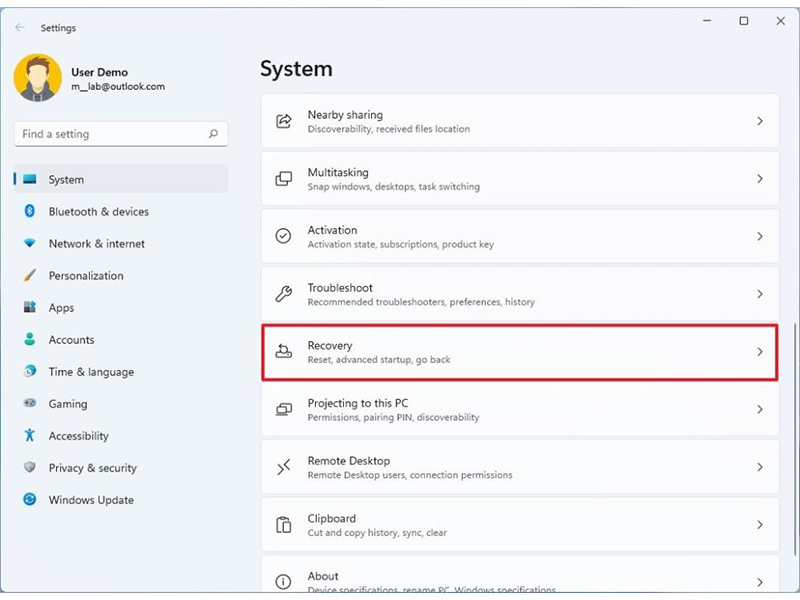This screenshot has width=800, height=600.
Task: Click the Nearby sharing icon
Action: coord(284,121)
